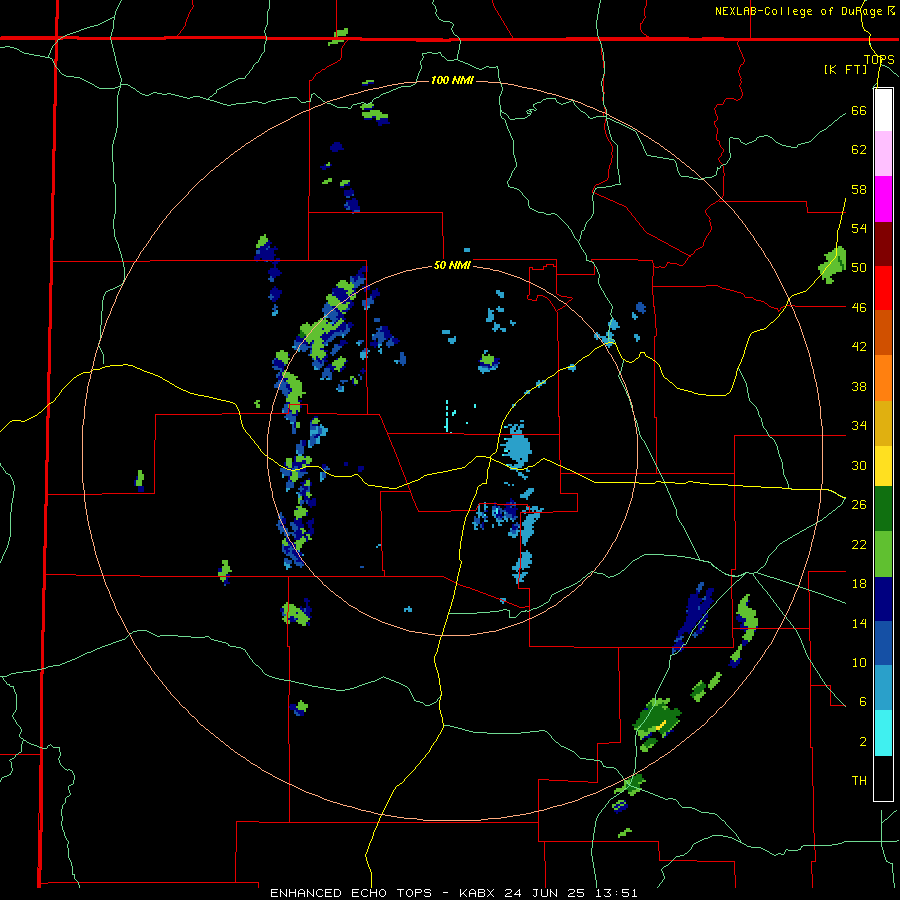Click the 30 legend value
900x900 pixels.
click(x=859, y=465)
